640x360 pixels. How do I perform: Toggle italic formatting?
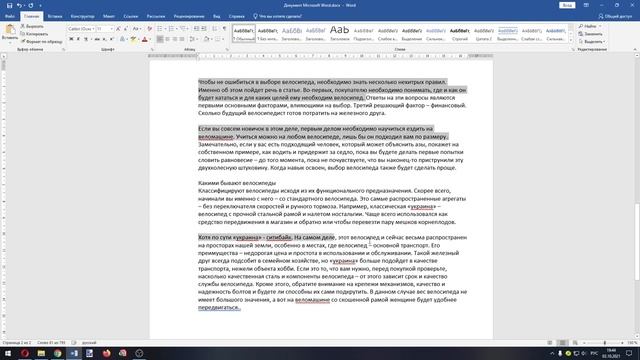pos(78,39)
